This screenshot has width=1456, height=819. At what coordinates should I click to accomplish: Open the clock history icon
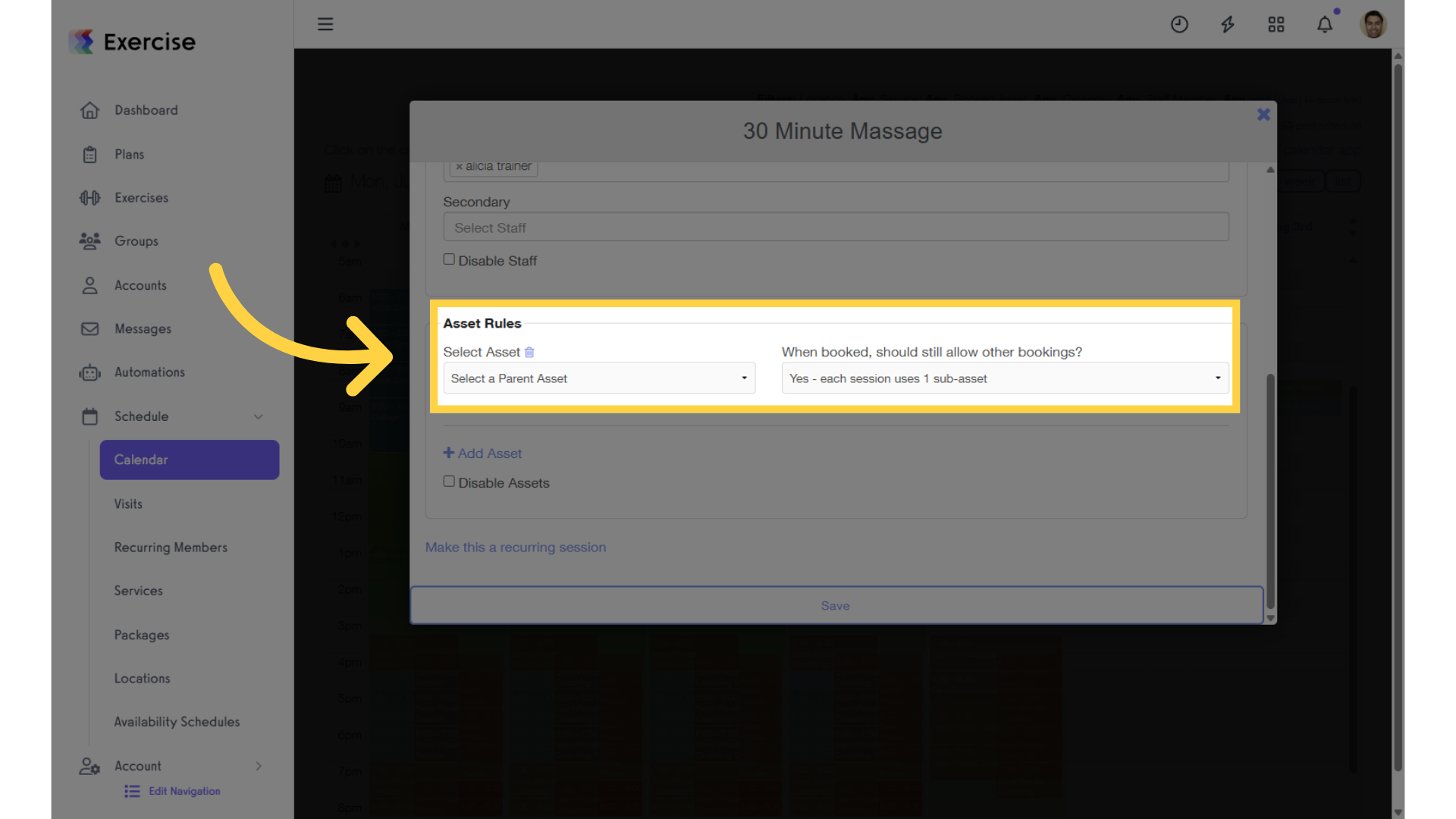click(x=1179, y=24)
